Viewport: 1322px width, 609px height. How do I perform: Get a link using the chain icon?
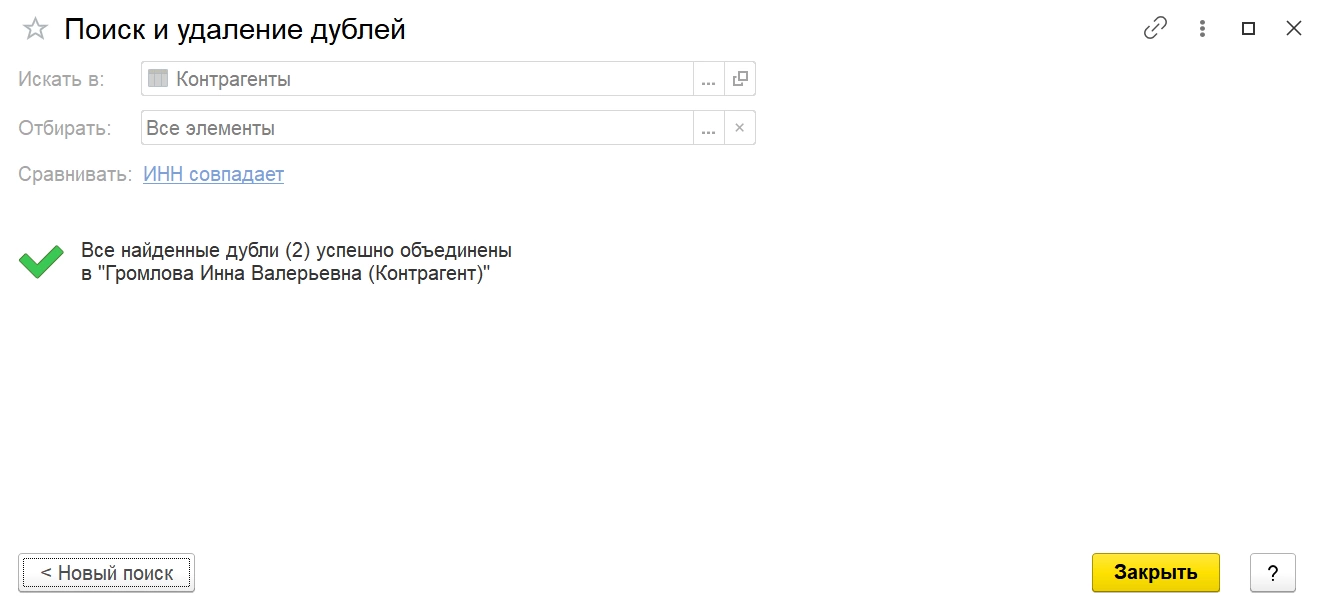coord(1155,29)
